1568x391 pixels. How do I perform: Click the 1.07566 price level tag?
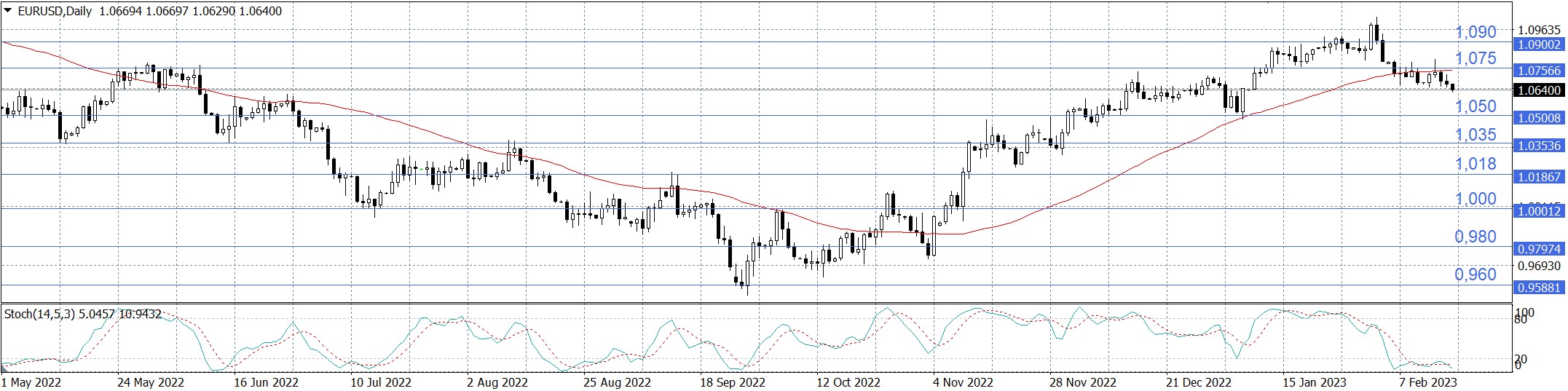pos(1537,71)
